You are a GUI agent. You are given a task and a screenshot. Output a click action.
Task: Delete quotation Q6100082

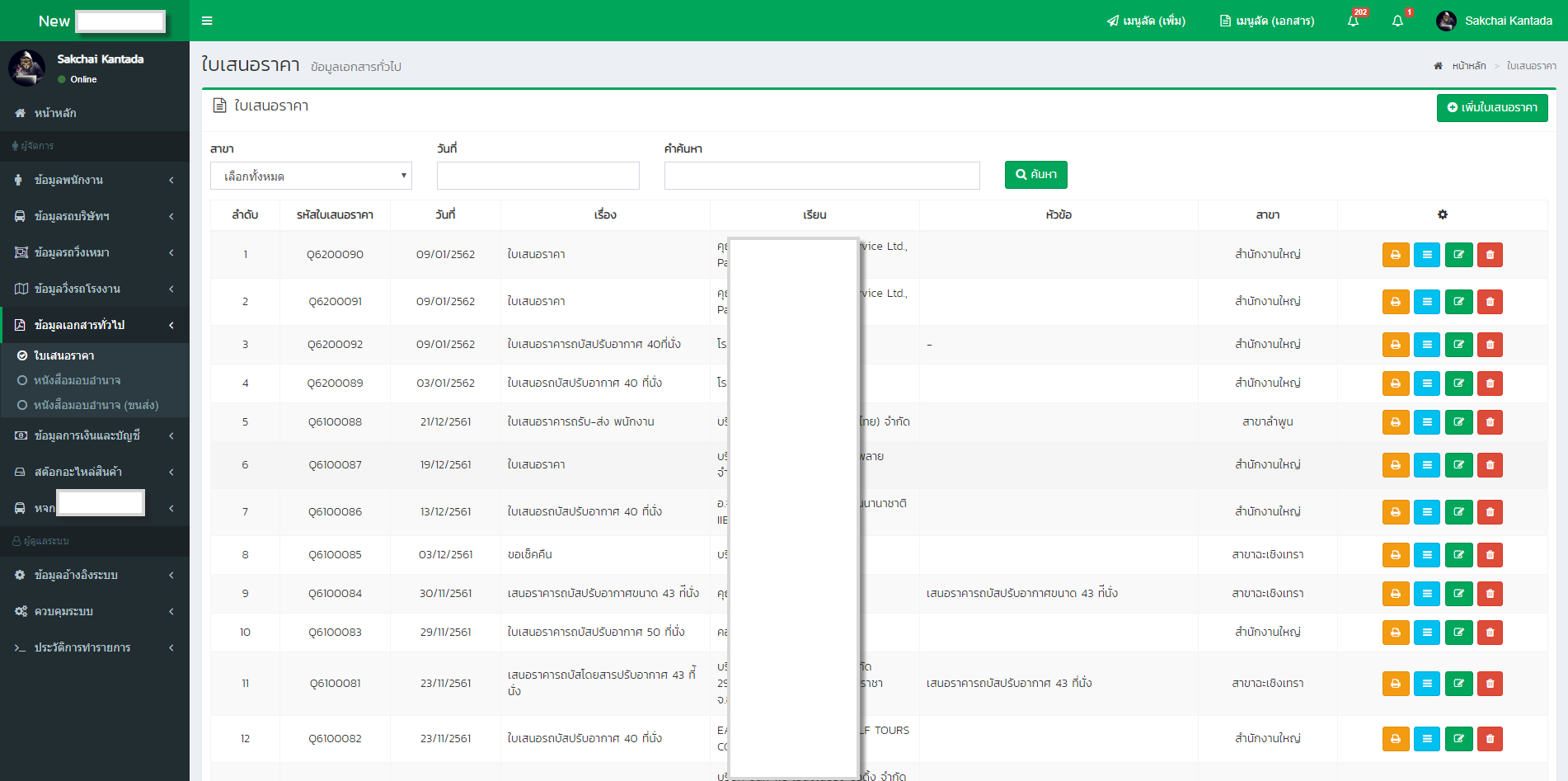click(1490, 739)
